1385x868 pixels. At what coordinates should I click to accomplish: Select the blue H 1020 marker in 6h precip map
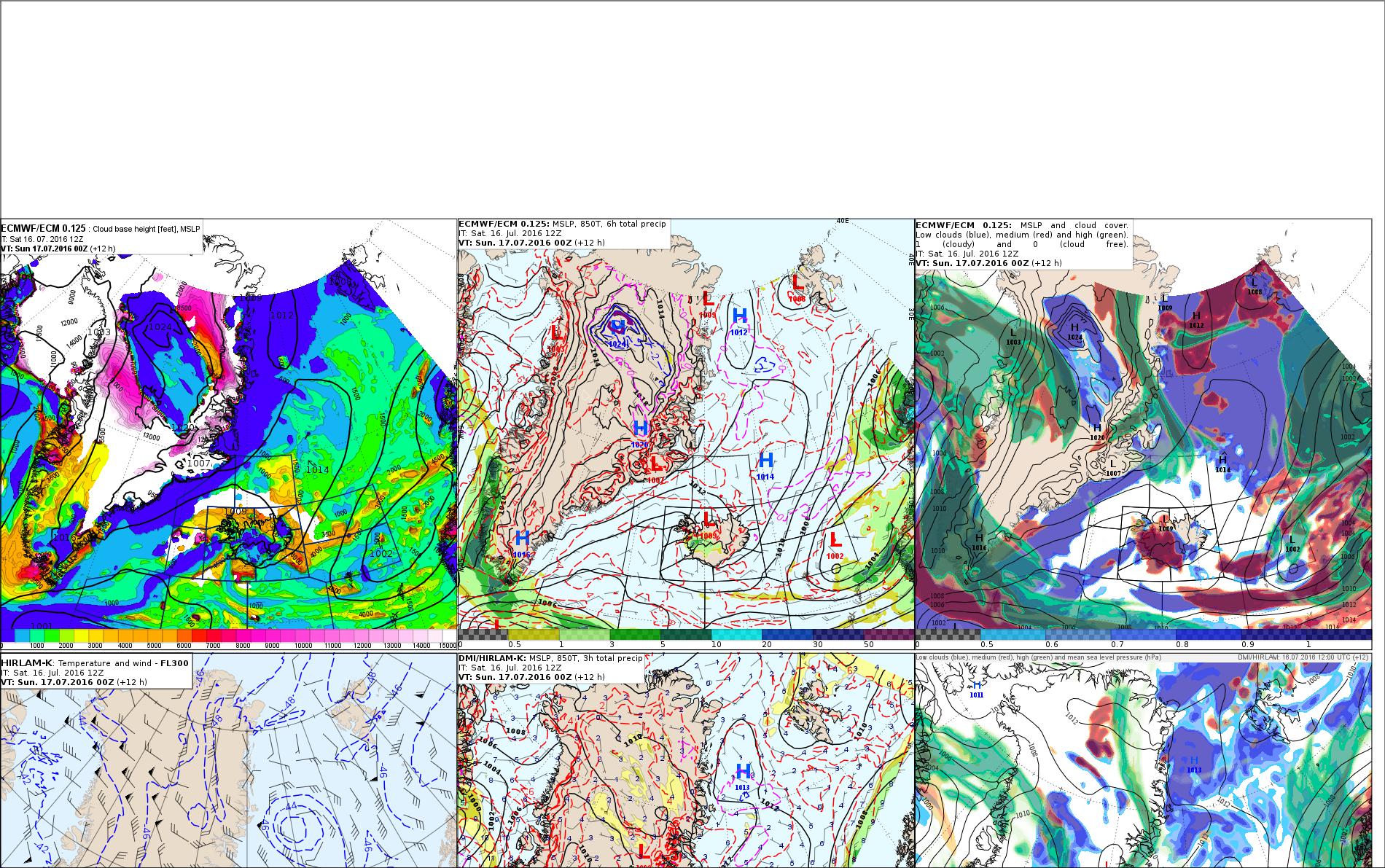[x=640, y=433]
